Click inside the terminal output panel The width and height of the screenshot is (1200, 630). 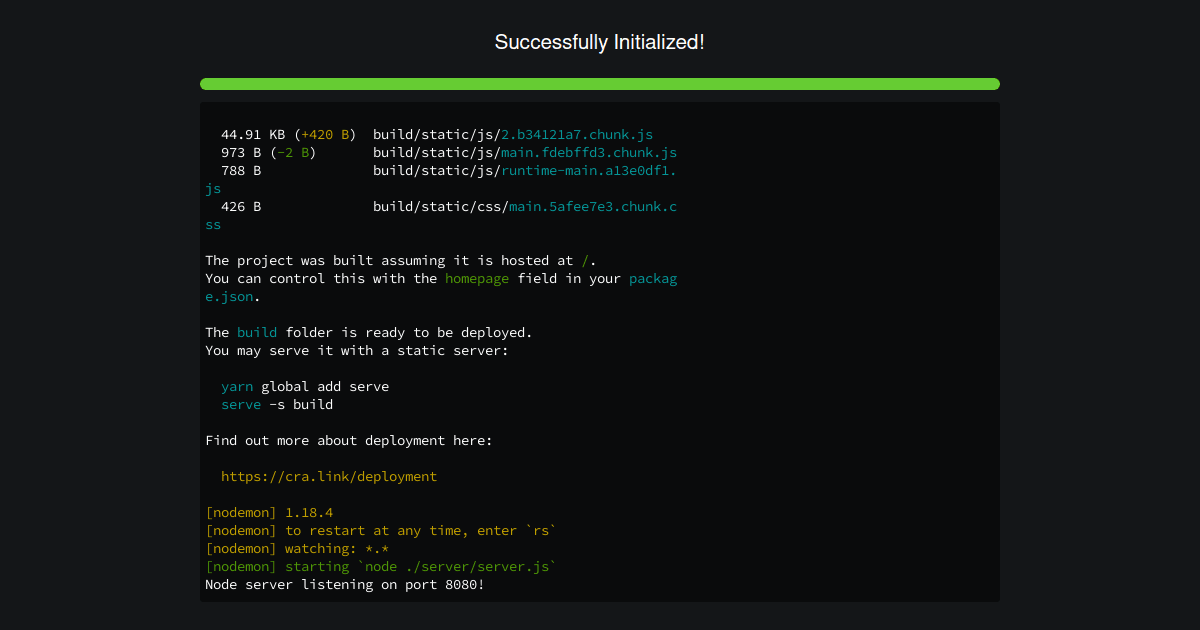[x=600, y=350]
